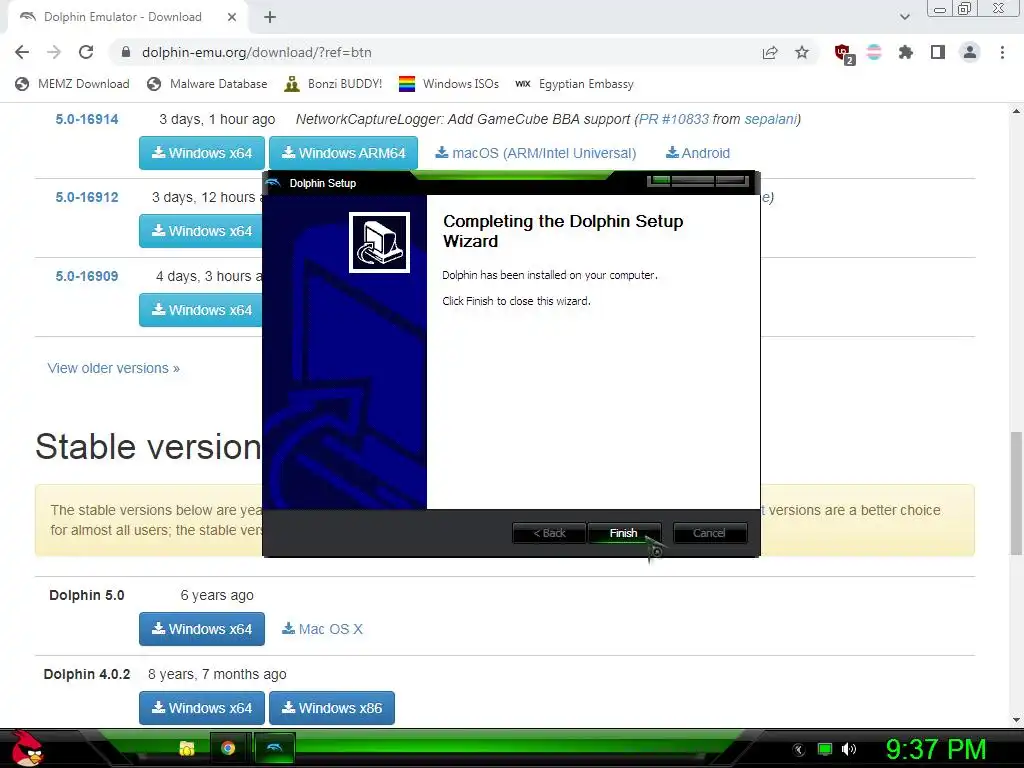Open the Extensions puzzle piece menu
Screen dimensions: 1024x768
point(906,52)
